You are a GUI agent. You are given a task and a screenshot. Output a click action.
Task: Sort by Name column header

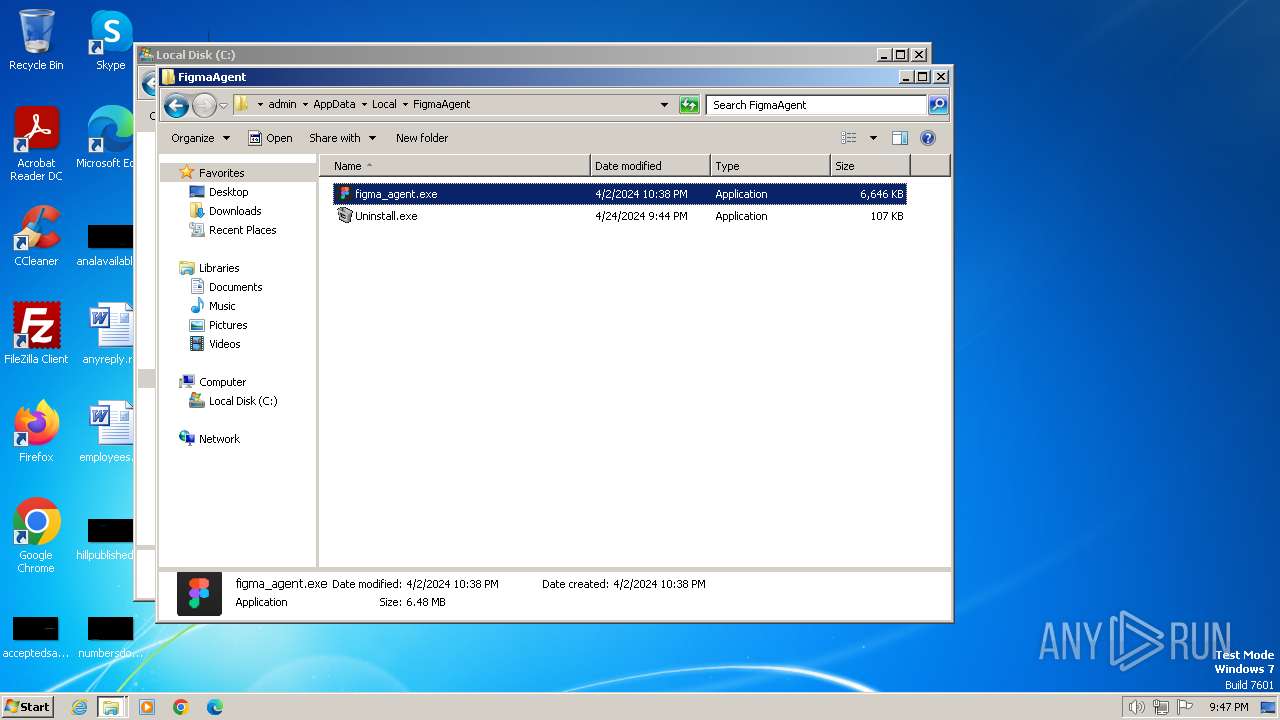point(455,166)
